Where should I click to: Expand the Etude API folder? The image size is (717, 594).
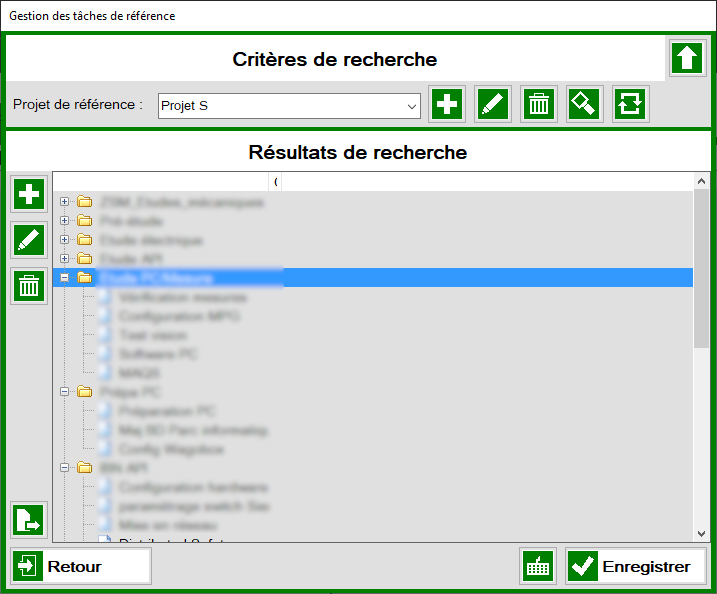coord(64,259)
